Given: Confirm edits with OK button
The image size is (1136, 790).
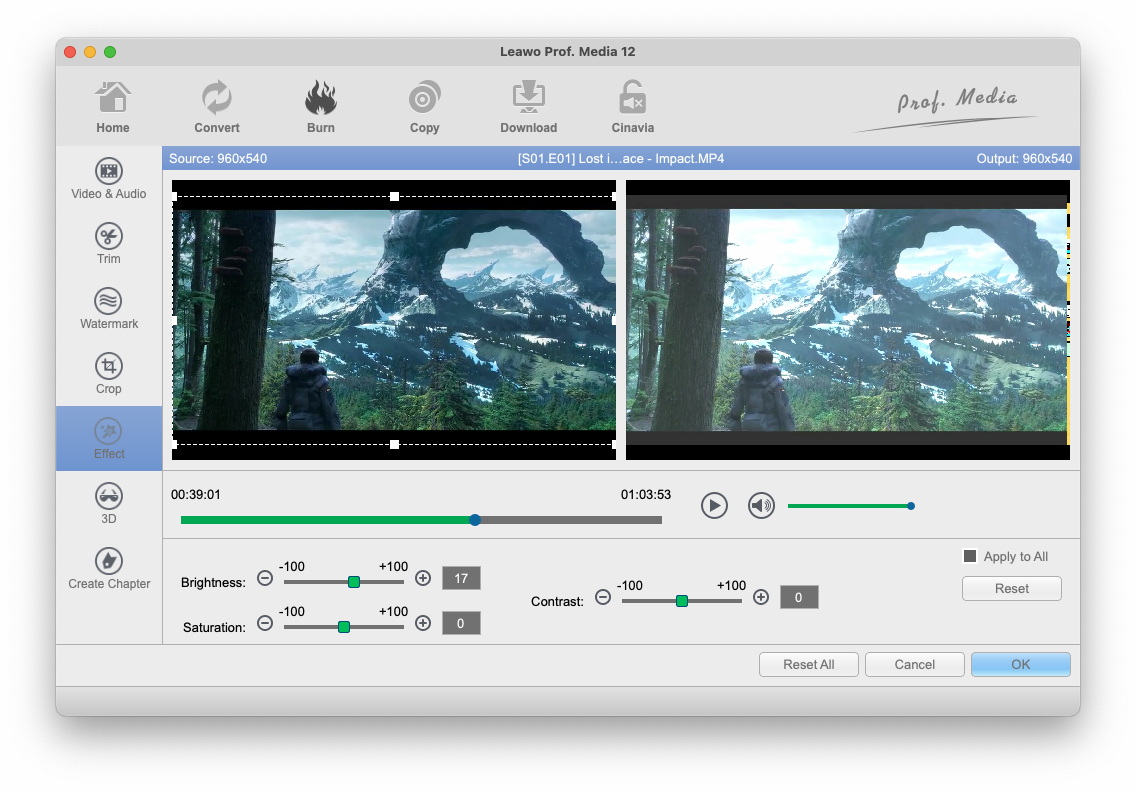Looking at the screenshot, I should pos(1020,665).
